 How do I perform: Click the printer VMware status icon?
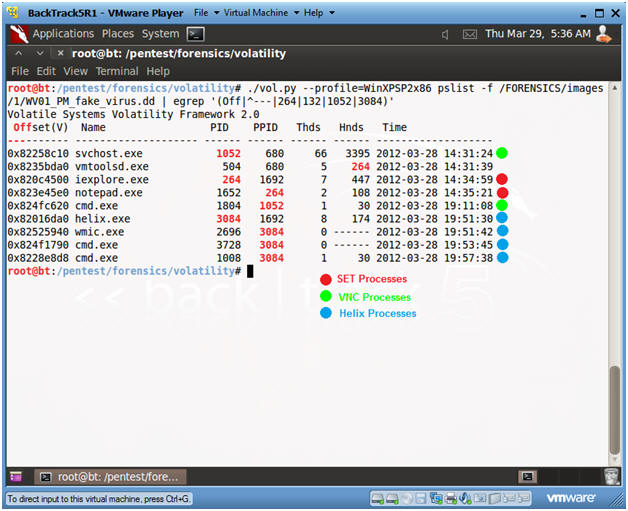coord(451,499)
